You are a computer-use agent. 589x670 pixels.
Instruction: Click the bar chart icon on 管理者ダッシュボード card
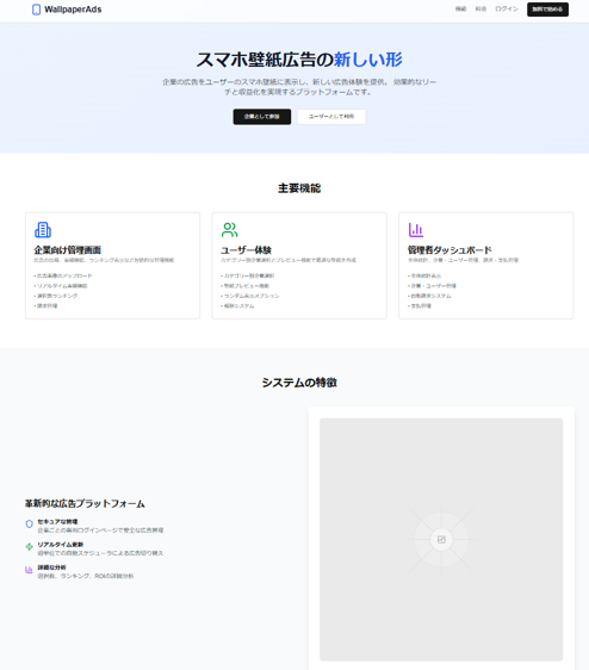[416, 229]
